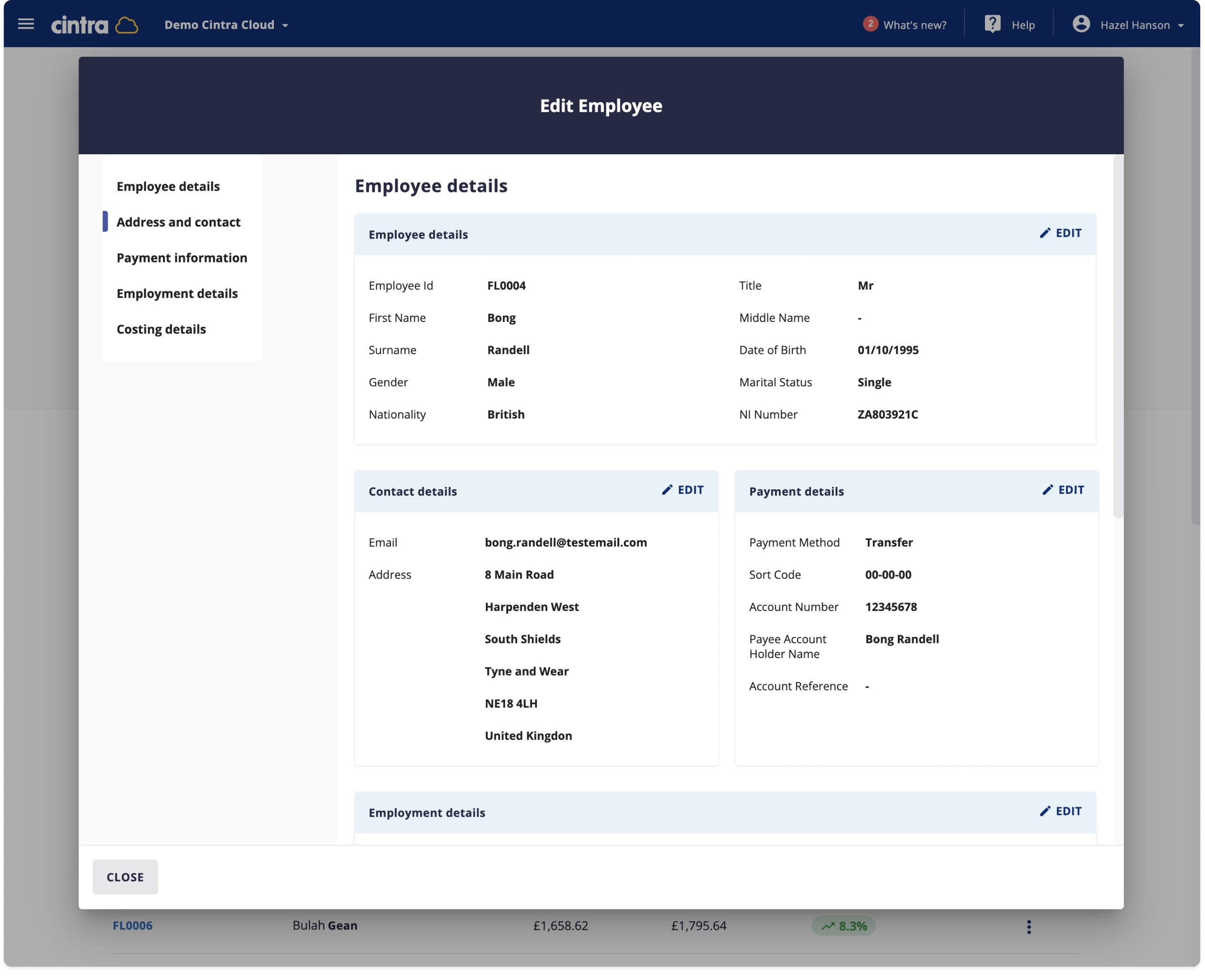Select Payment information in the sidebar
1205x980 pixels.
pyautogui.click(x=182, y=258)
